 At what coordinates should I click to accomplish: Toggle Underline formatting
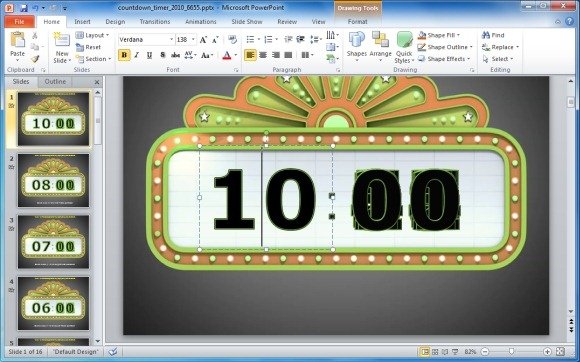(x=149, y=55)
